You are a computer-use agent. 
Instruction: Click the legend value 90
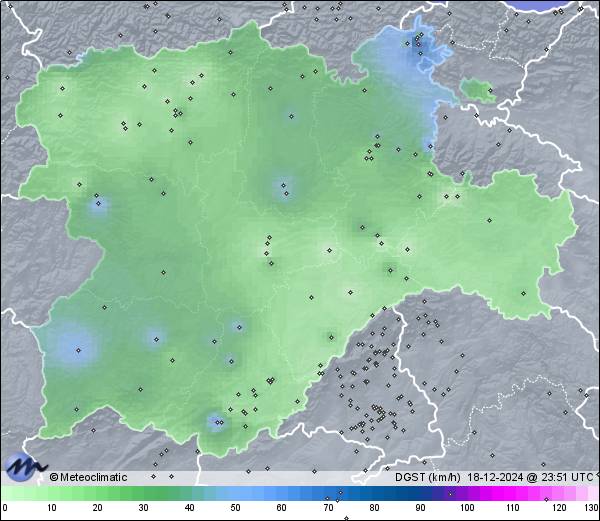420,508
